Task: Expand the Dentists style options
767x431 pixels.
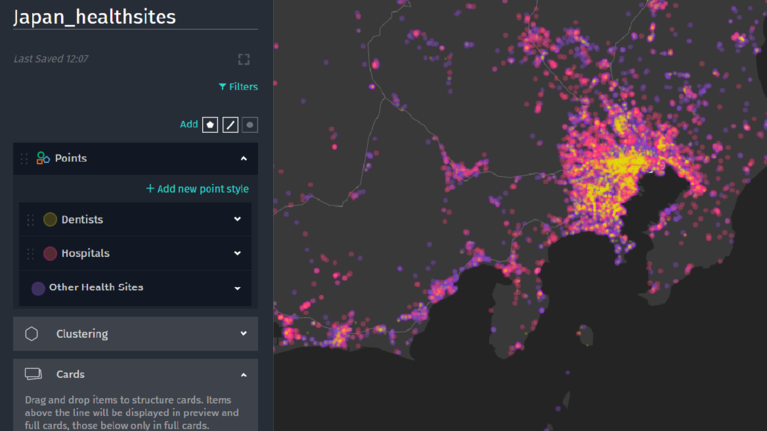Action: (237, 219)
